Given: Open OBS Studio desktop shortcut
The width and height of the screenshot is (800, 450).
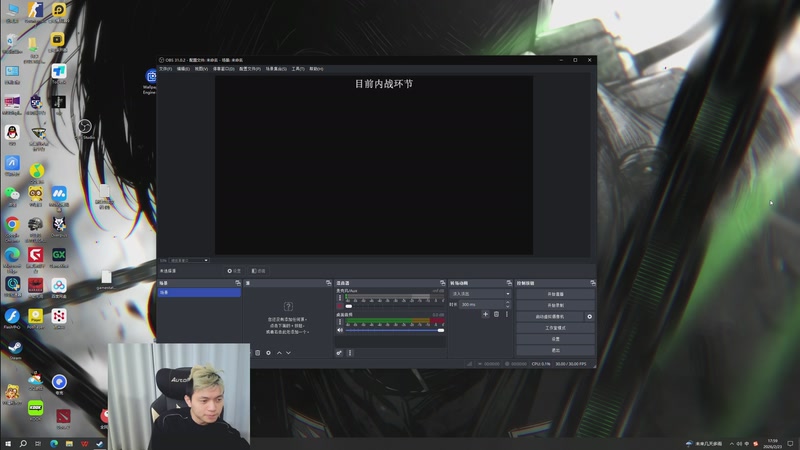Looking at the screenshot, I should [x=85, y=129].
